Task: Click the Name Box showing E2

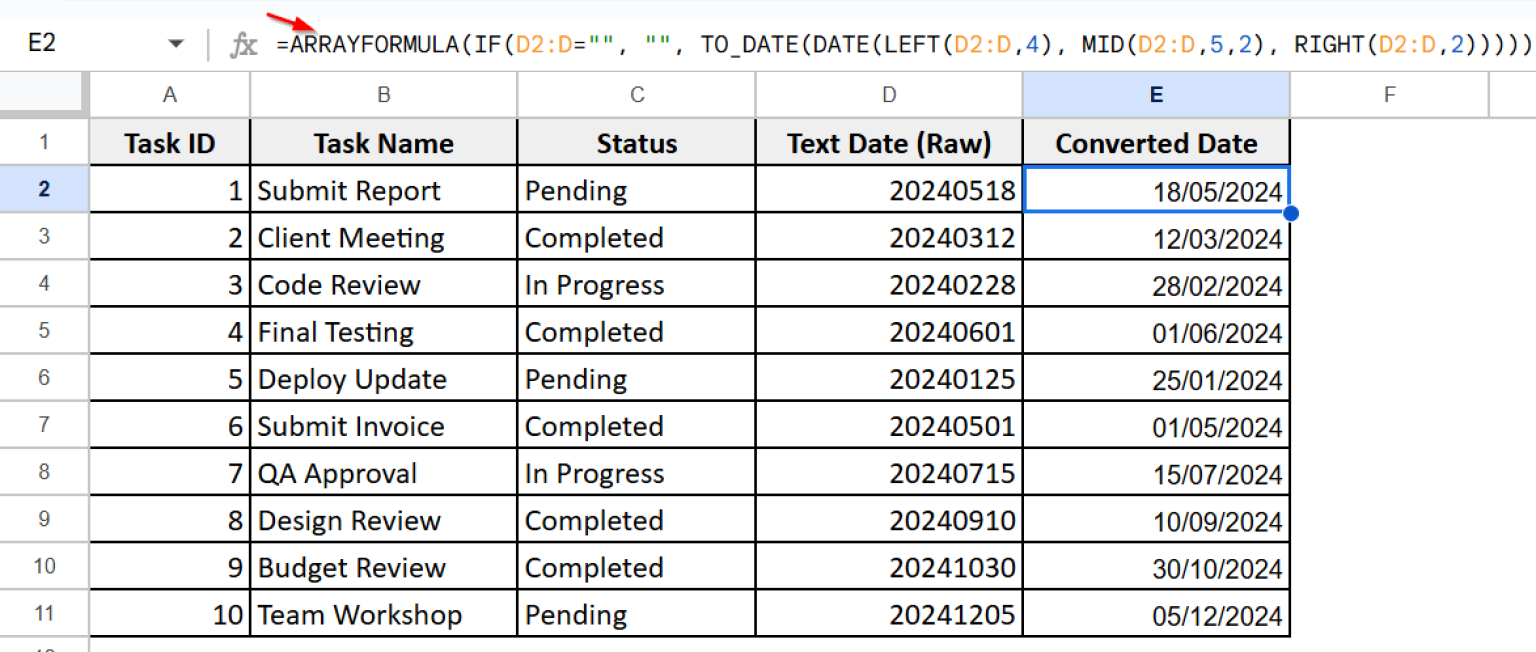Action: pyautogui.click(x=60, y=42)
